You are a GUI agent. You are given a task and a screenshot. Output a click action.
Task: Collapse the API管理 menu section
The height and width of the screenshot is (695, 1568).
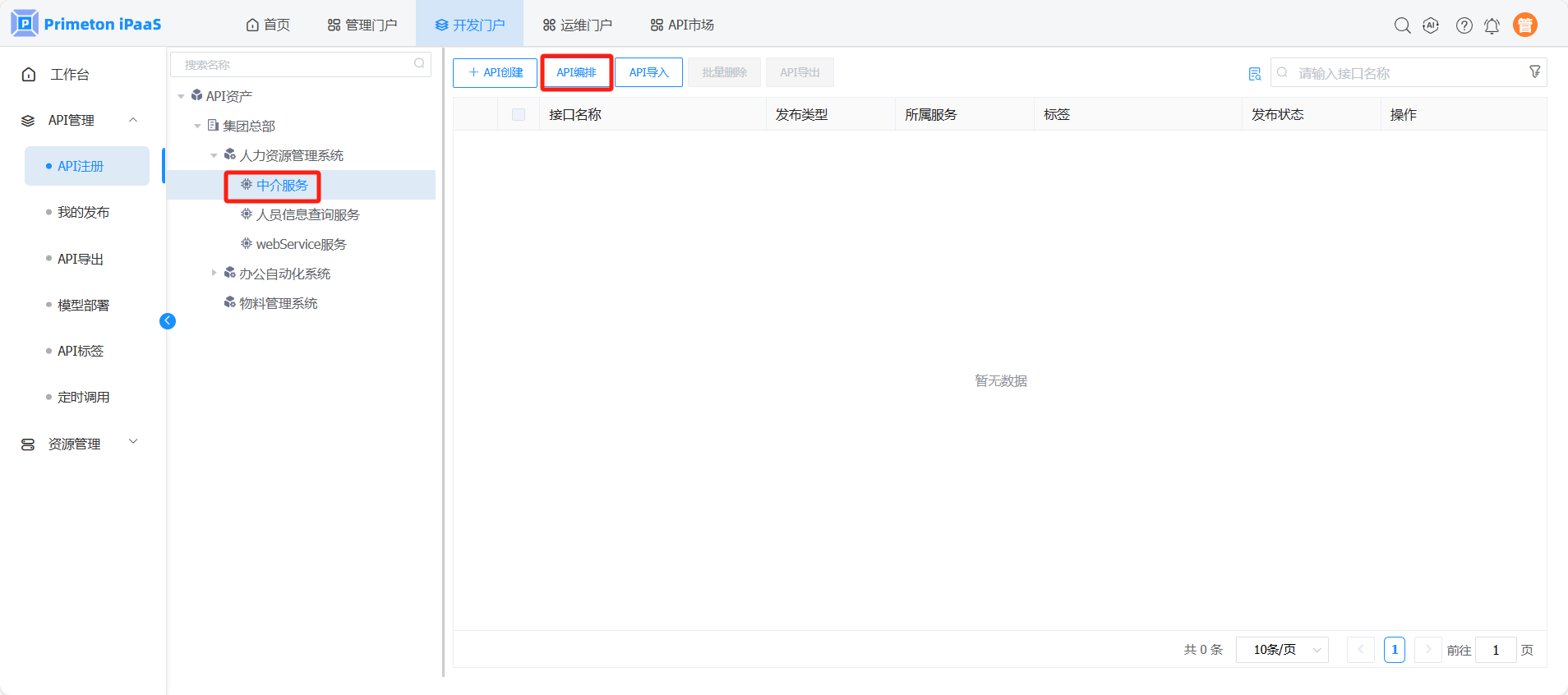tap(133, 120)
